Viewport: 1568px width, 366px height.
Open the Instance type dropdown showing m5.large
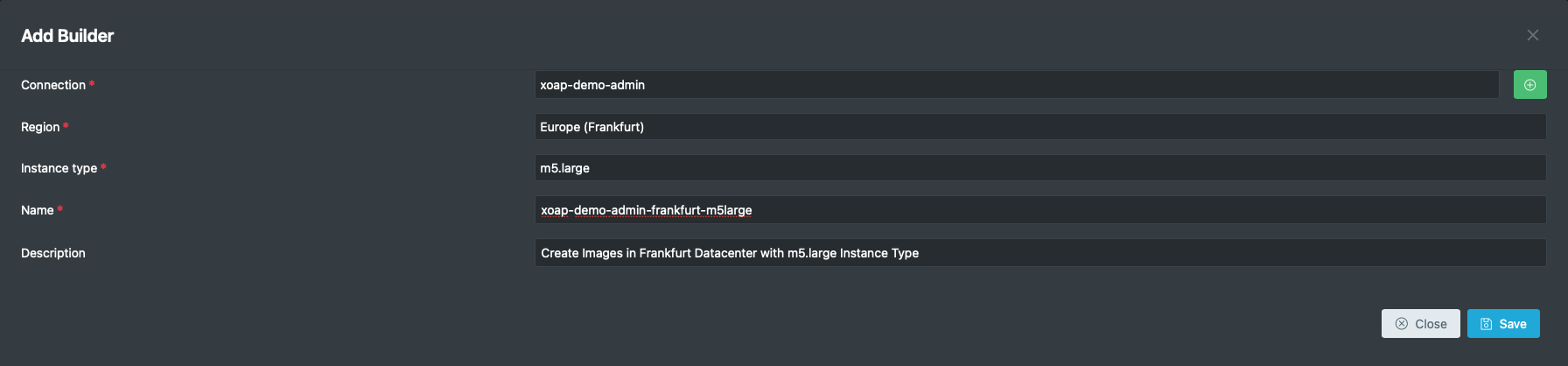pyautogui.click(x=1040, y=168)
